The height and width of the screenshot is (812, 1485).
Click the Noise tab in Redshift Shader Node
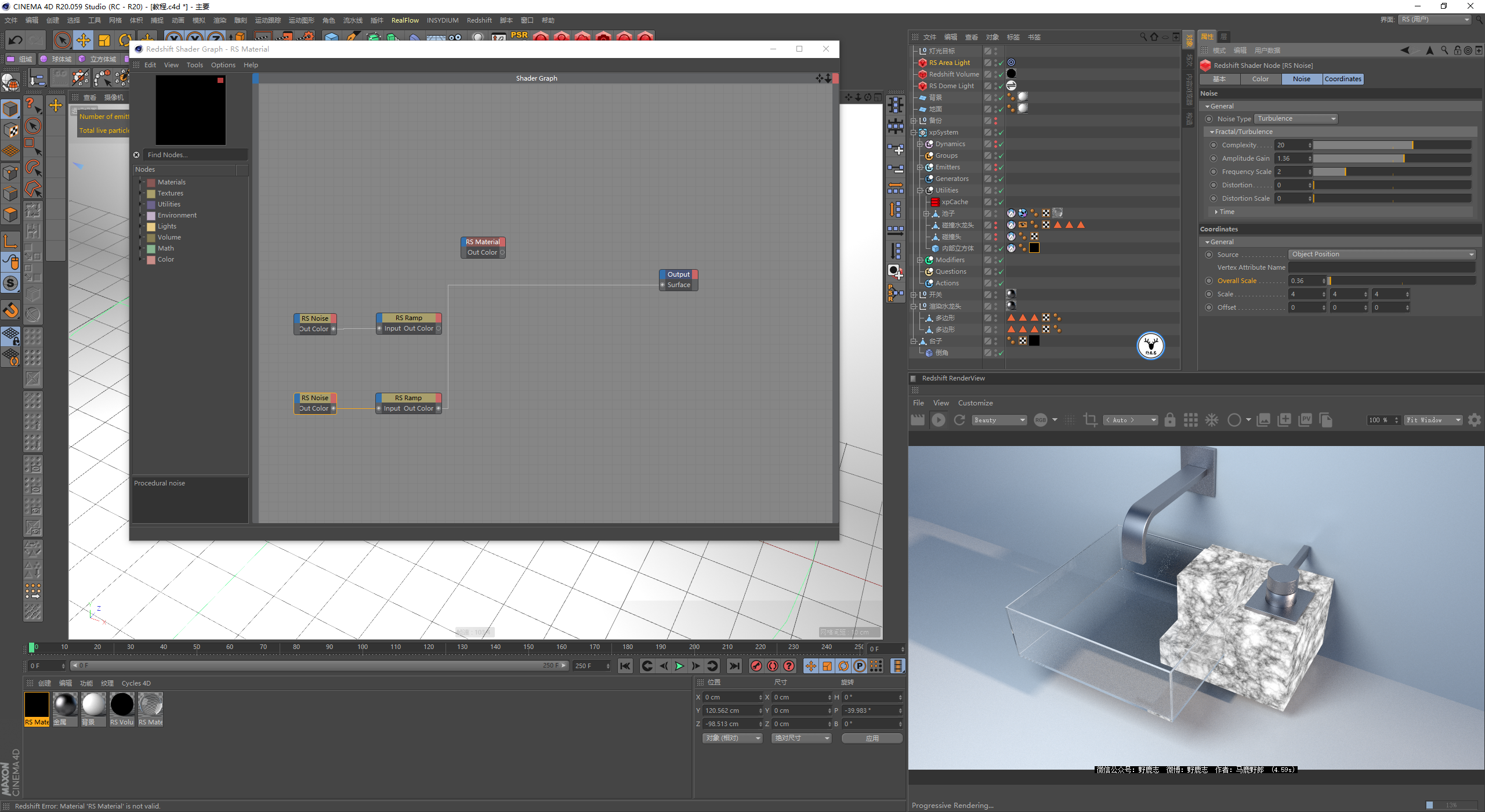[1302, 79]
